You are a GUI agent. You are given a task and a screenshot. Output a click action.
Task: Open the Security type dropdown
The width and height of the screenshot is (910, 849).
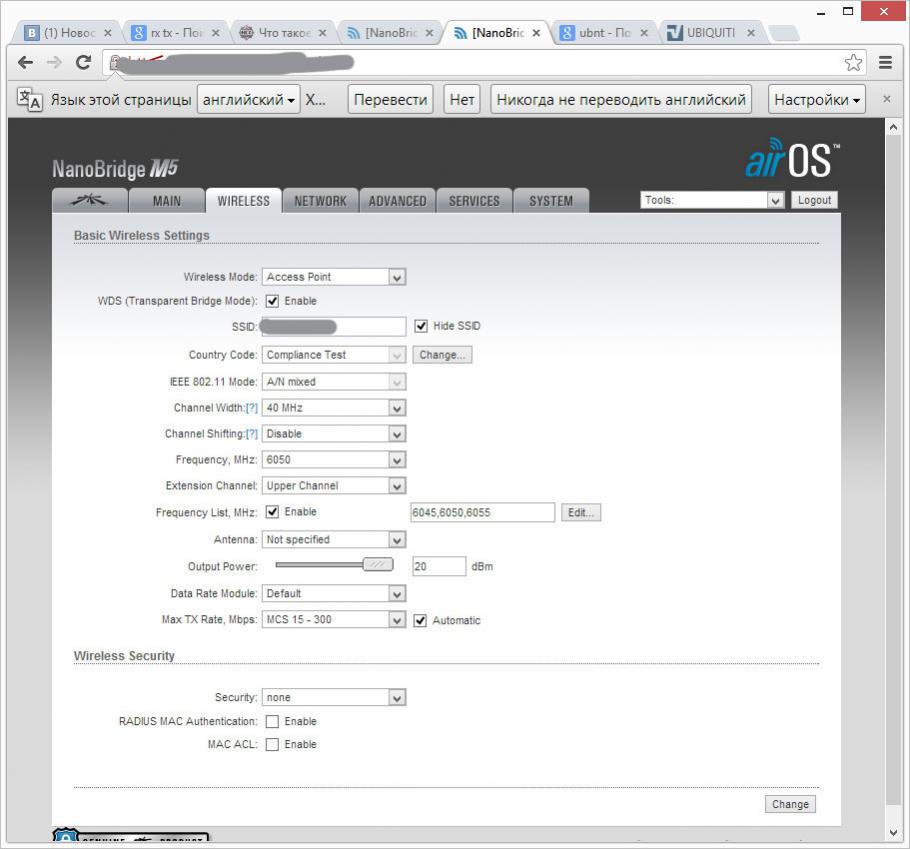[334, 698]
